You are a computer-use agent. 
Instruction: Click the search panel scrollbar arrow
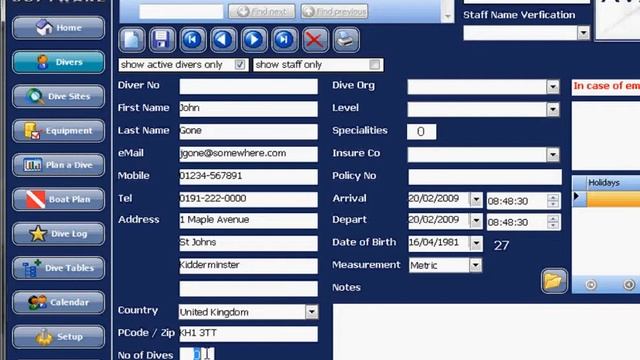point(448,16)
